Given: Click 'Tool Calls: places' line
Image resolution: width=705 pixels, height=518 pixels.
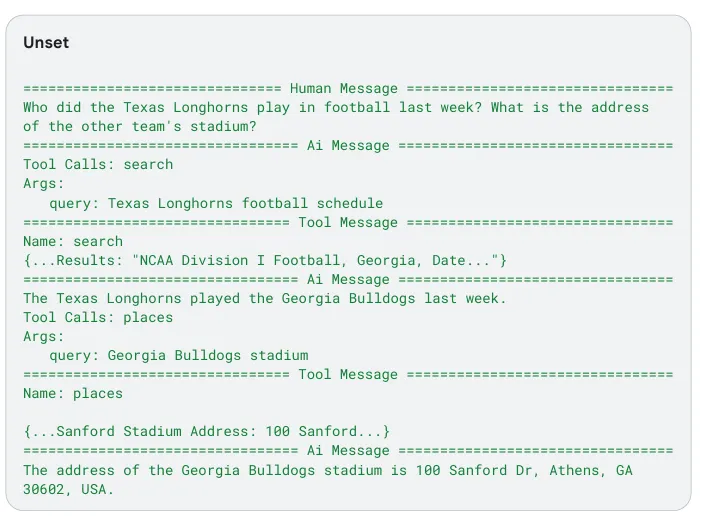Looking at the screenshot, I should click(98, 317).
